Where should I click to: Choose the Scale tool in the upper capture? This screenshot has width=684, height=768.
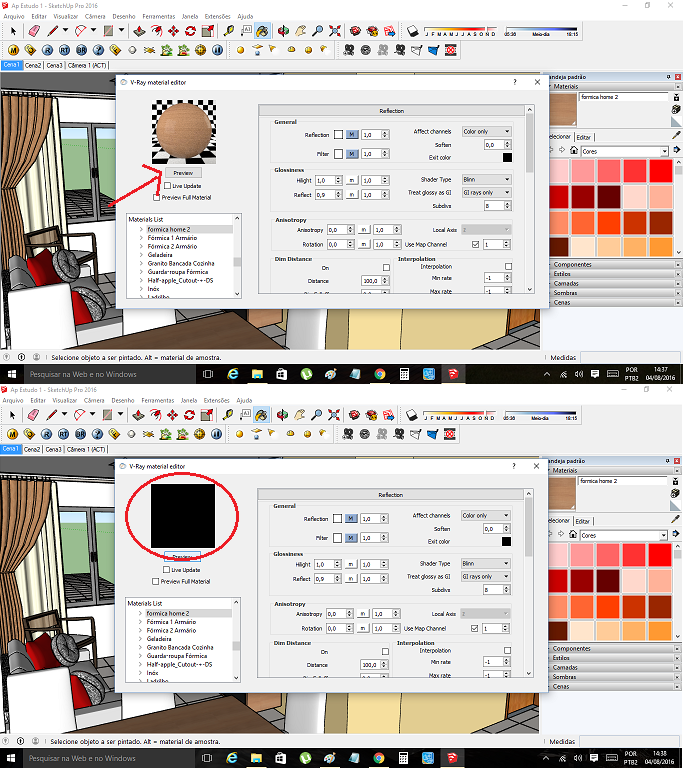[208, 31]
